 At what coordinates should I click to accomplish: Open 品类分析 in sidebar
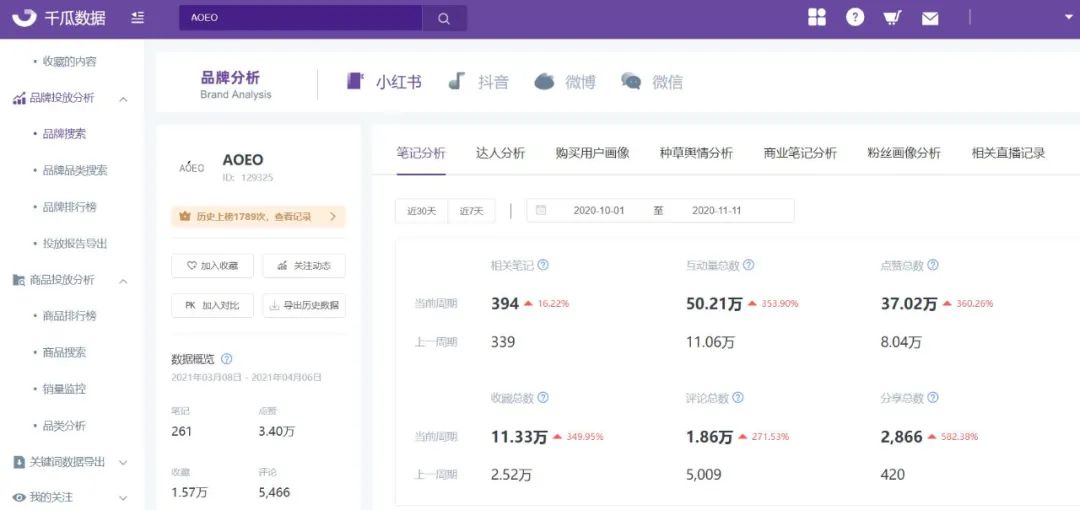[x=64, y=426]
